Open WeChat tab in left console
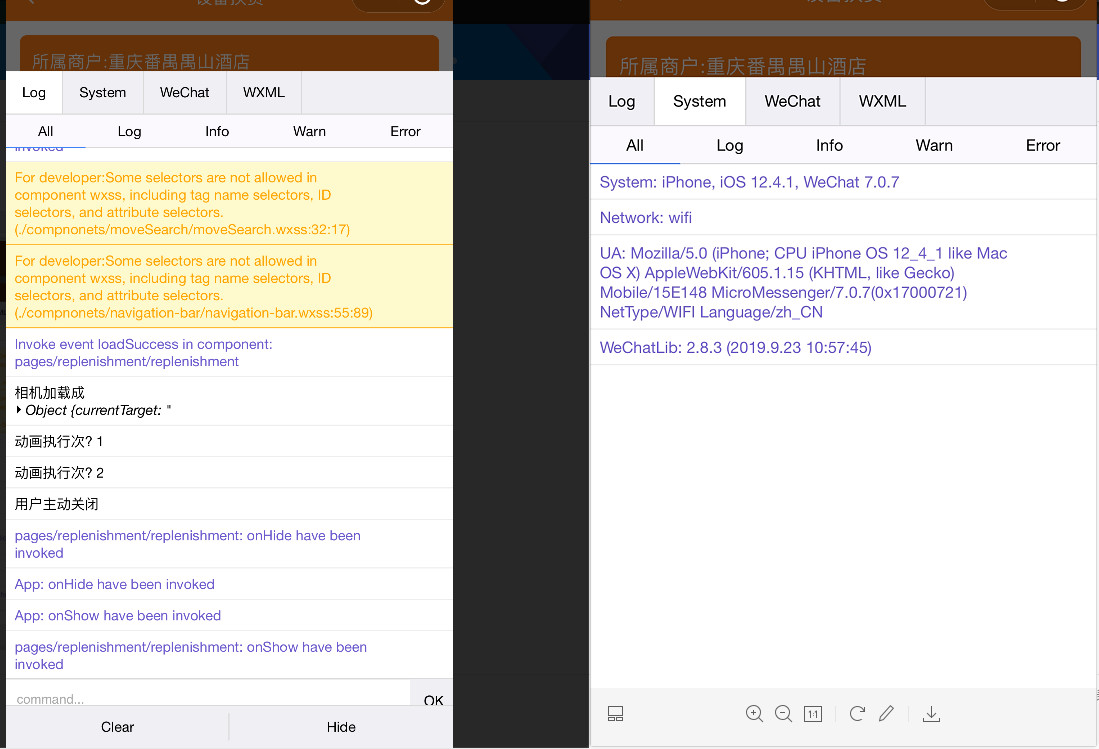Screen dimensions: 1099x749 coord(184,92)
